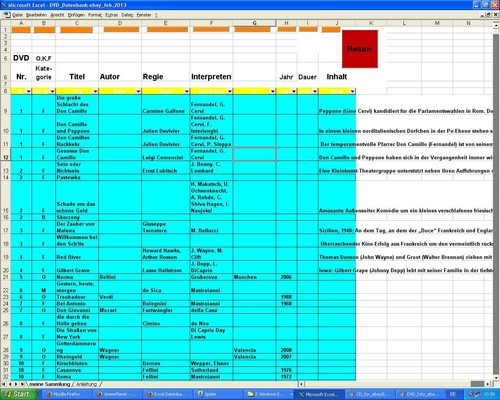Screen dimensions: 500x400
Task: Open the column G filter dropdown
Action: coord(273,91)
